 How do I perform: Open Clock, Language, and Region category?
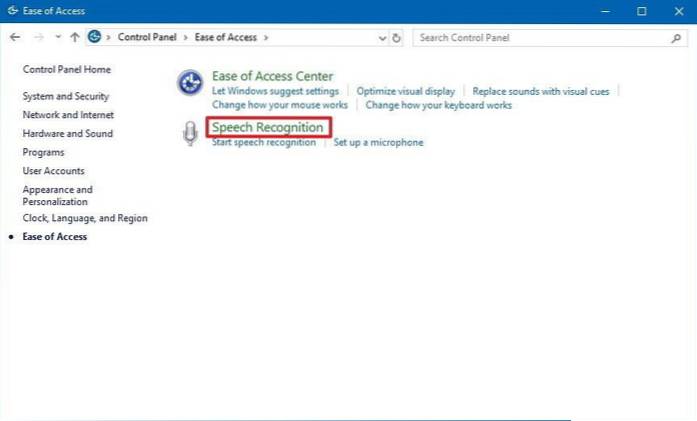click(85, 218)
